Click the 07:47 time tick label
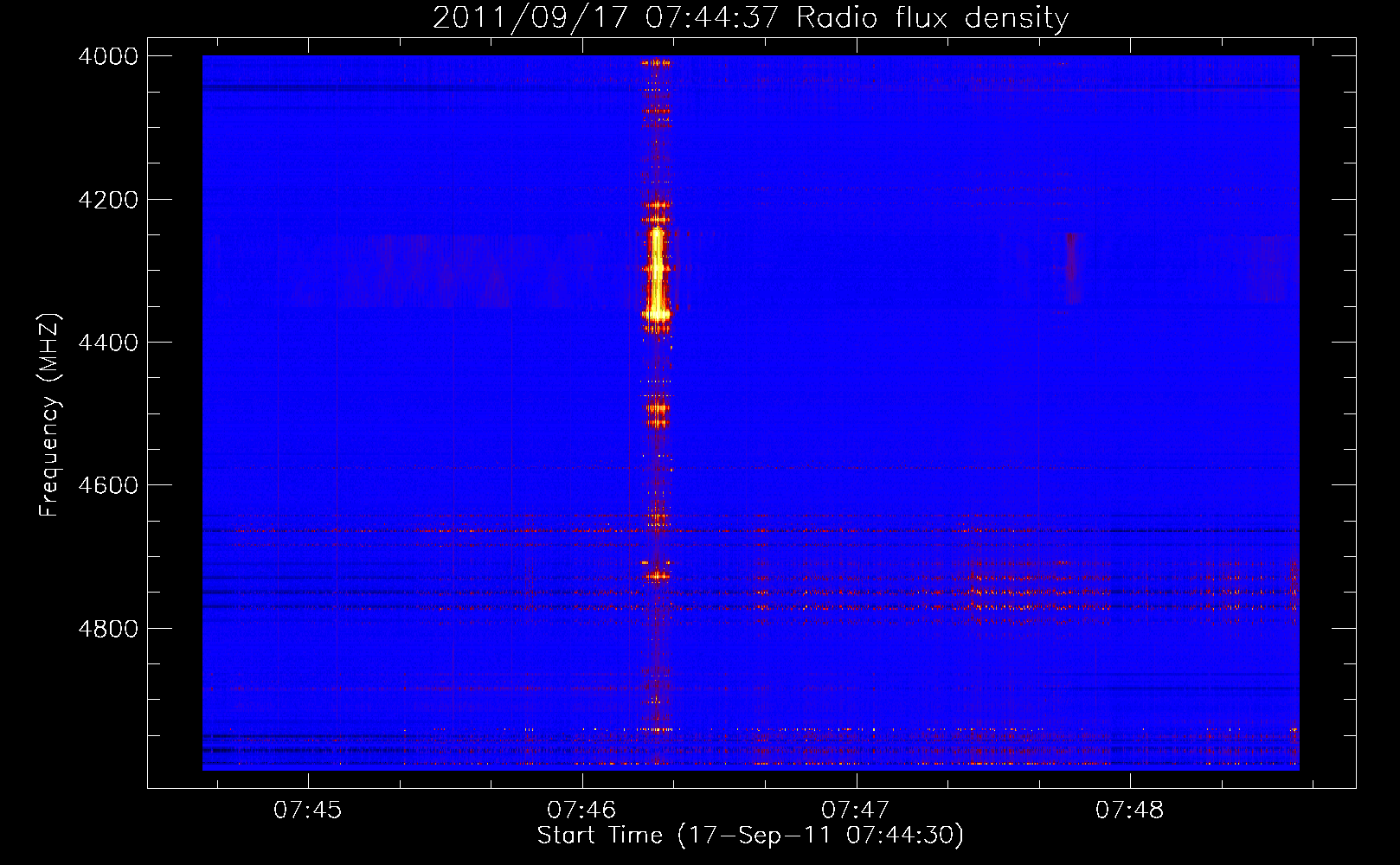 pyautogui.click(x=856, y=811)
